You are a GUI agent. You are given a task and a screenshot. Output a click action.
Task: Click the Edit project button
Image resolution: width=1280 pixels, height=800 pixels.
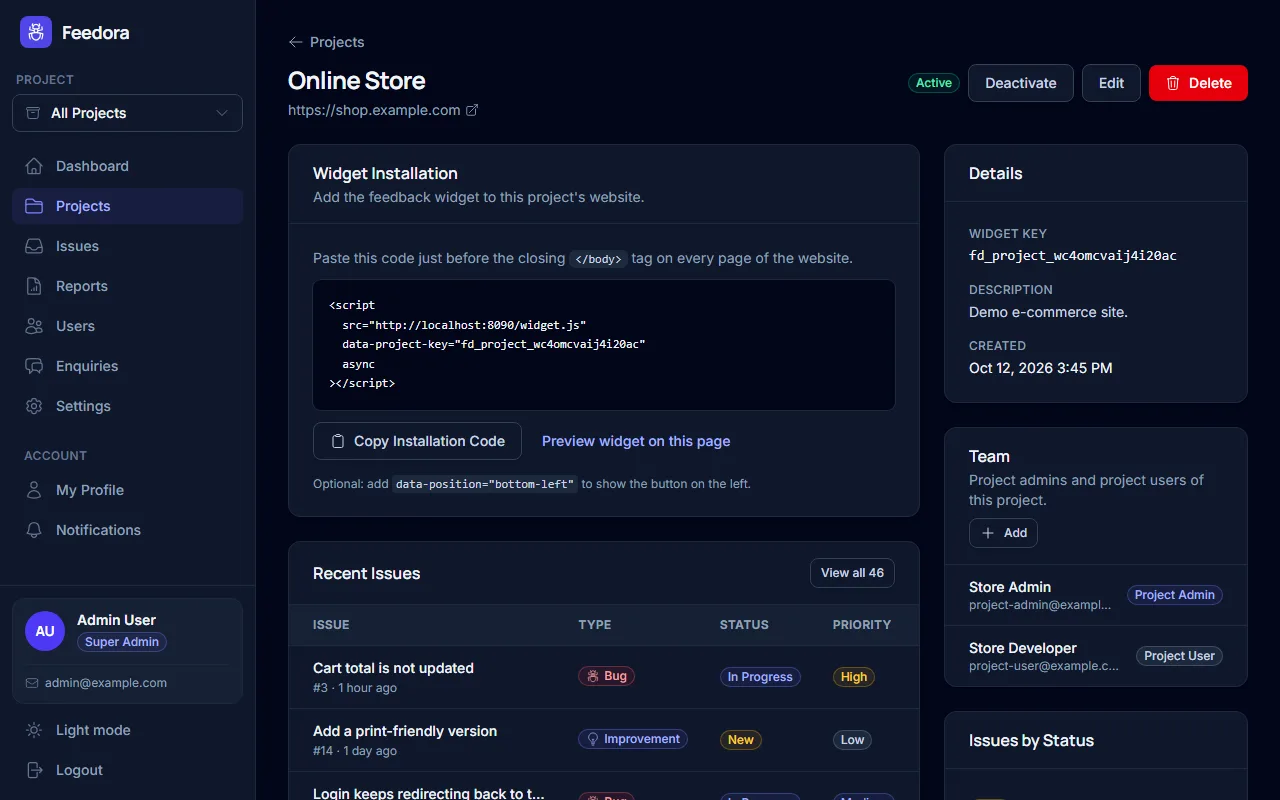[1112, 83]
